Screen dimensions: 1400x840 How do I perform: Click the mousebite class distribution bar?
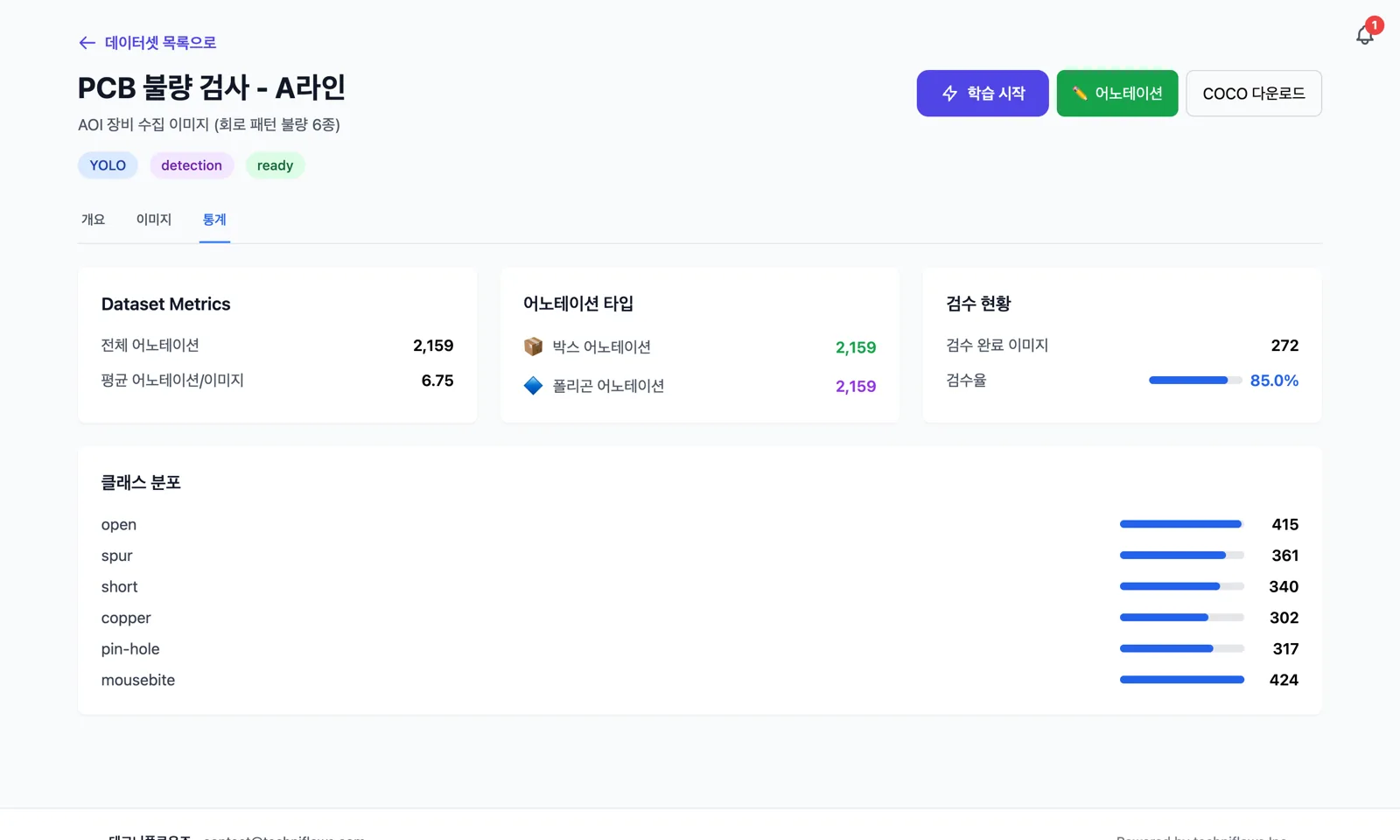pyautogui.click(x=1182, y=680)
